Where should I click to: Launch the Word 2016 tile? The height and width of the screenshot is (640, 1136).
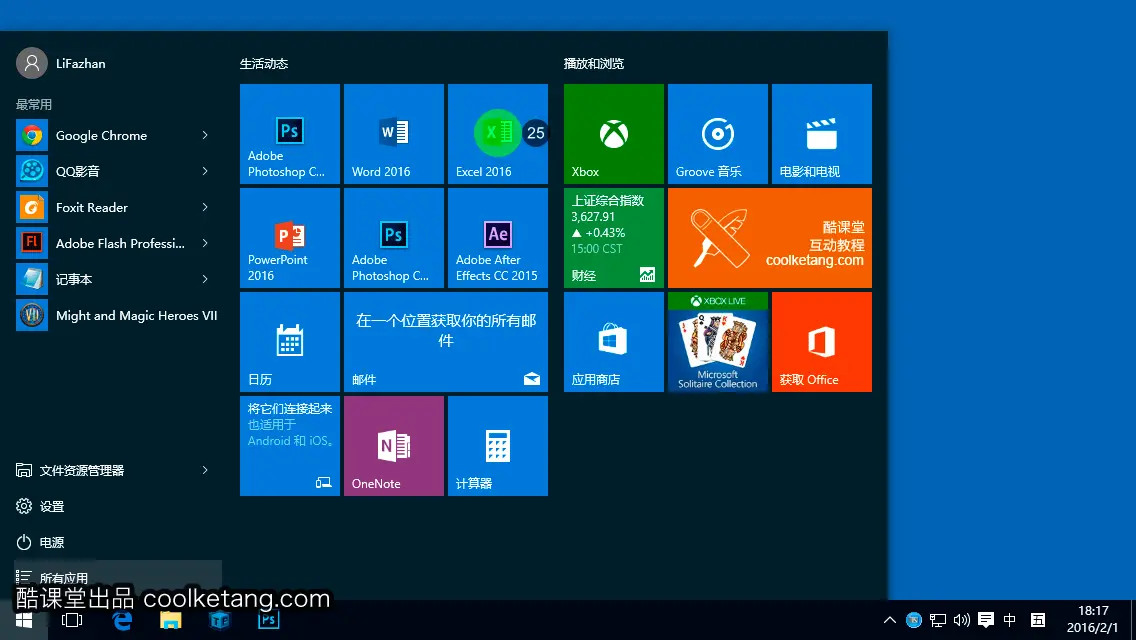point(393,134)
